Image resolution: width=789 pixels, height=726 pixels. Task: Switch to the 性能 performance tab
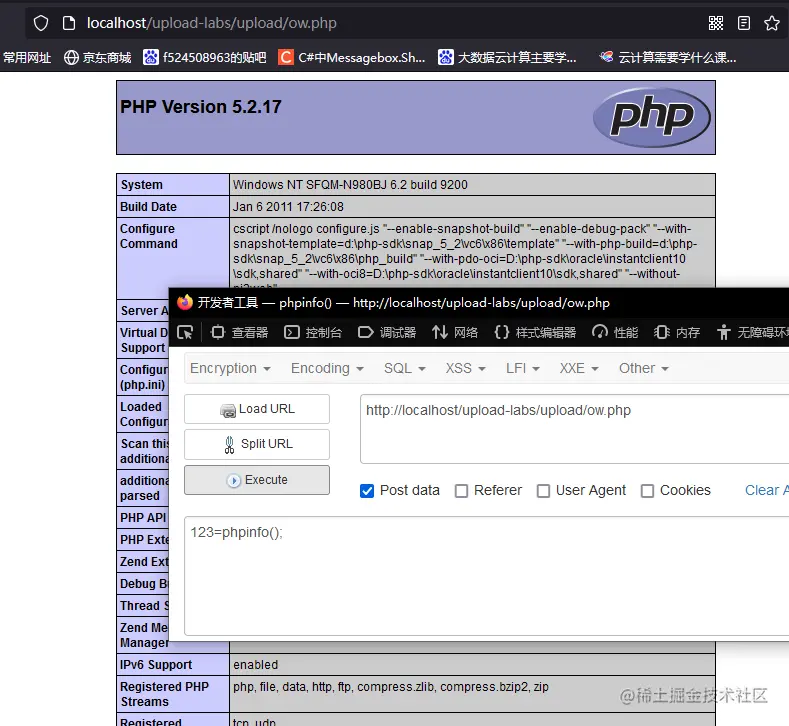coord(615,333)
